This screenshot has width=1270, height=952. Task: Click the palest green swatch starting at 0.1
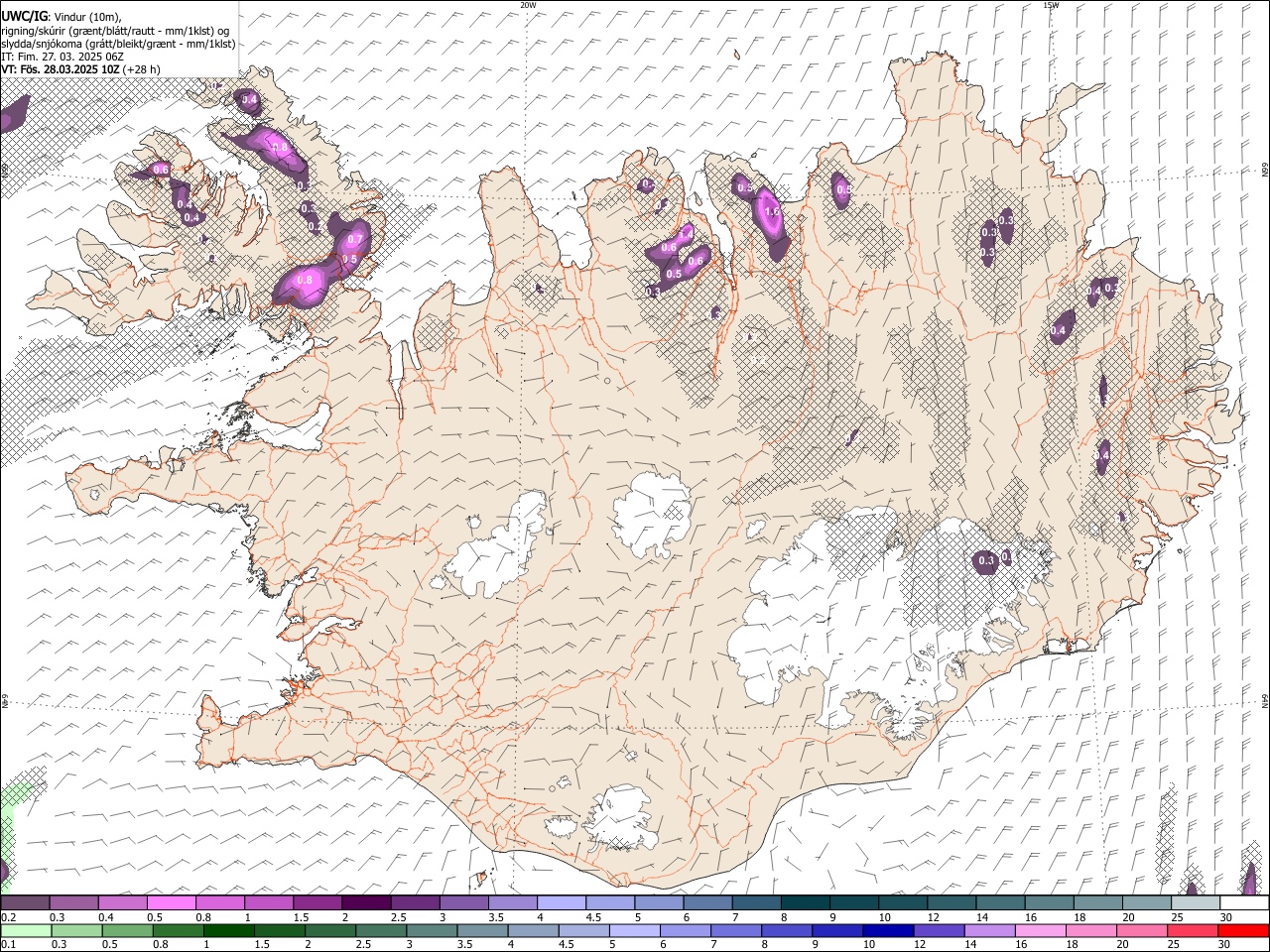tap(26, 930)
